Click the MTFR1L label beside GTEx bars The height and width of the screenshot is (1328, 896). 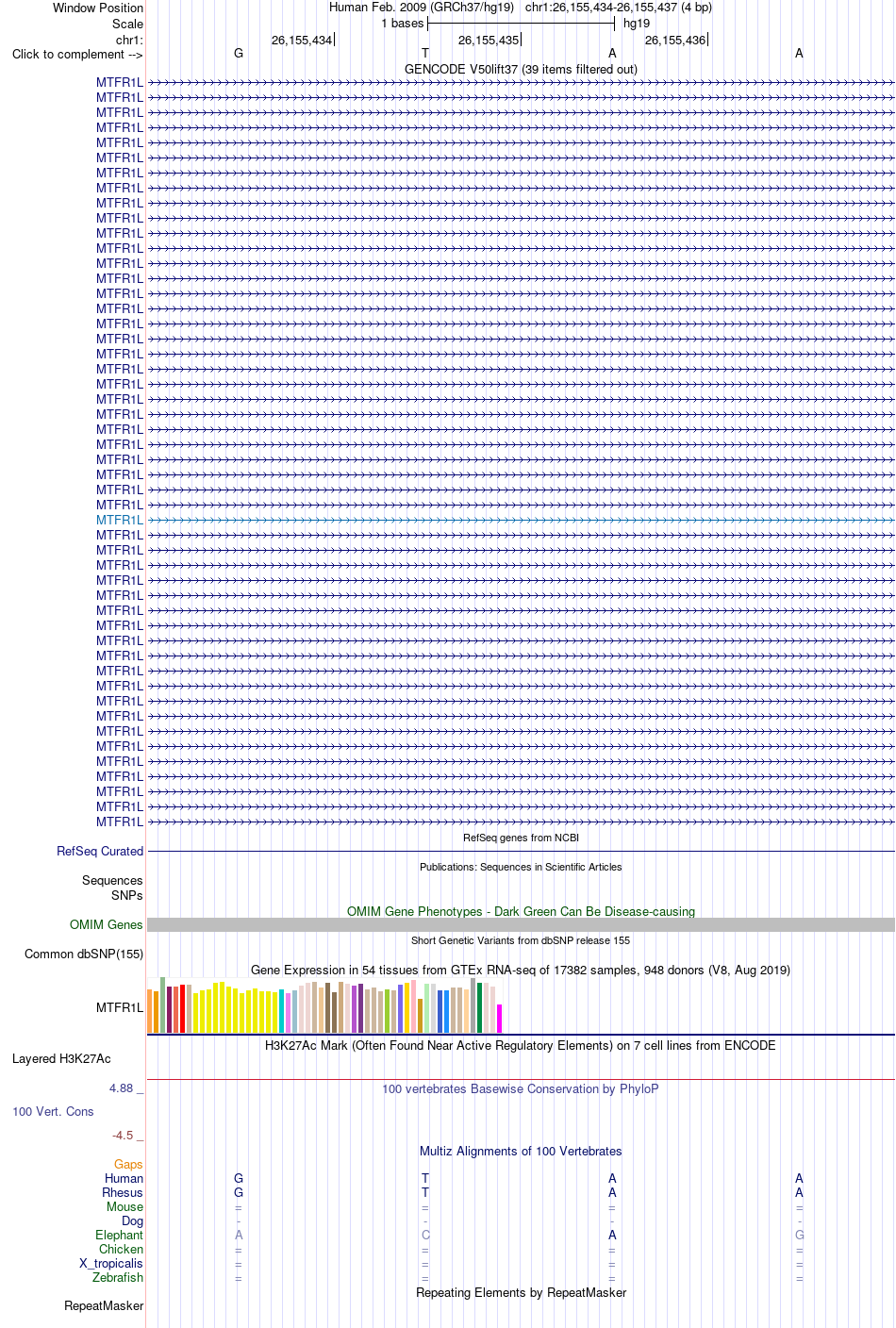click(x=120, y=1007)
